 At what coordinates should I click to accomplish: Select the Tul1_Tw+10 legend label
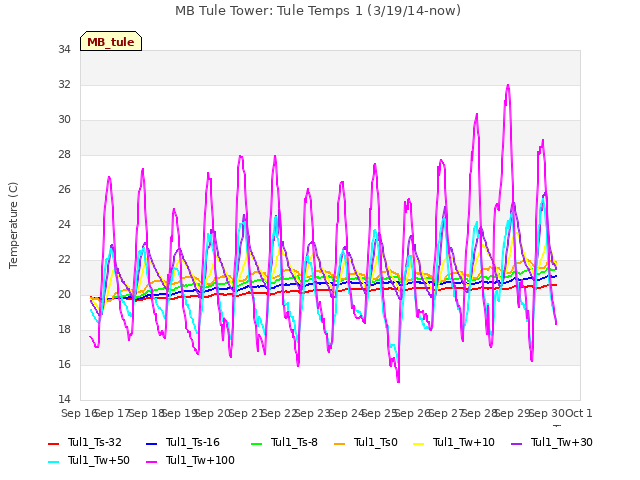464,442
